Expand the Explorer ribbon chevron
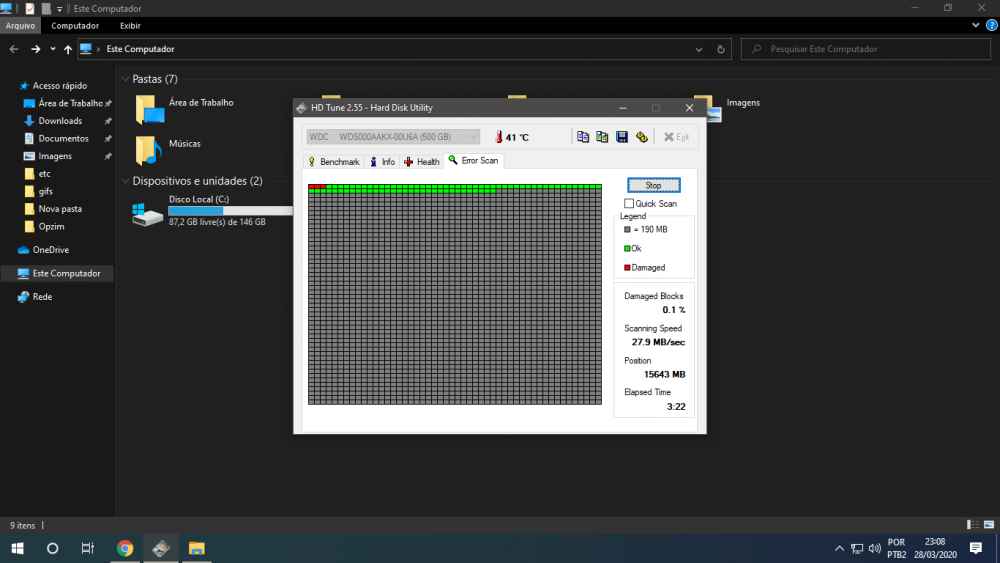Viewport: 1000px width, 563px height. [976, 25]
